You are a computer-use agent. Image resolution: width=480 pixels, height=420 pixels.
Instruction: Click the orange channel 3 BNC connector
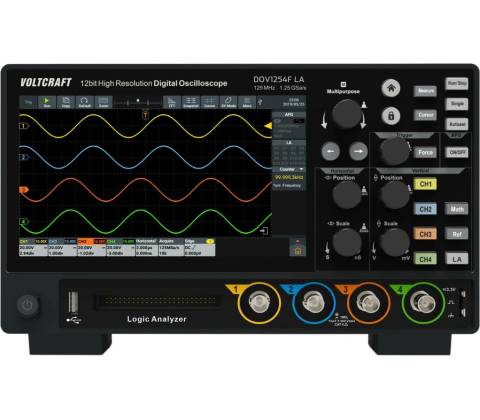click(x=368, y=303)
